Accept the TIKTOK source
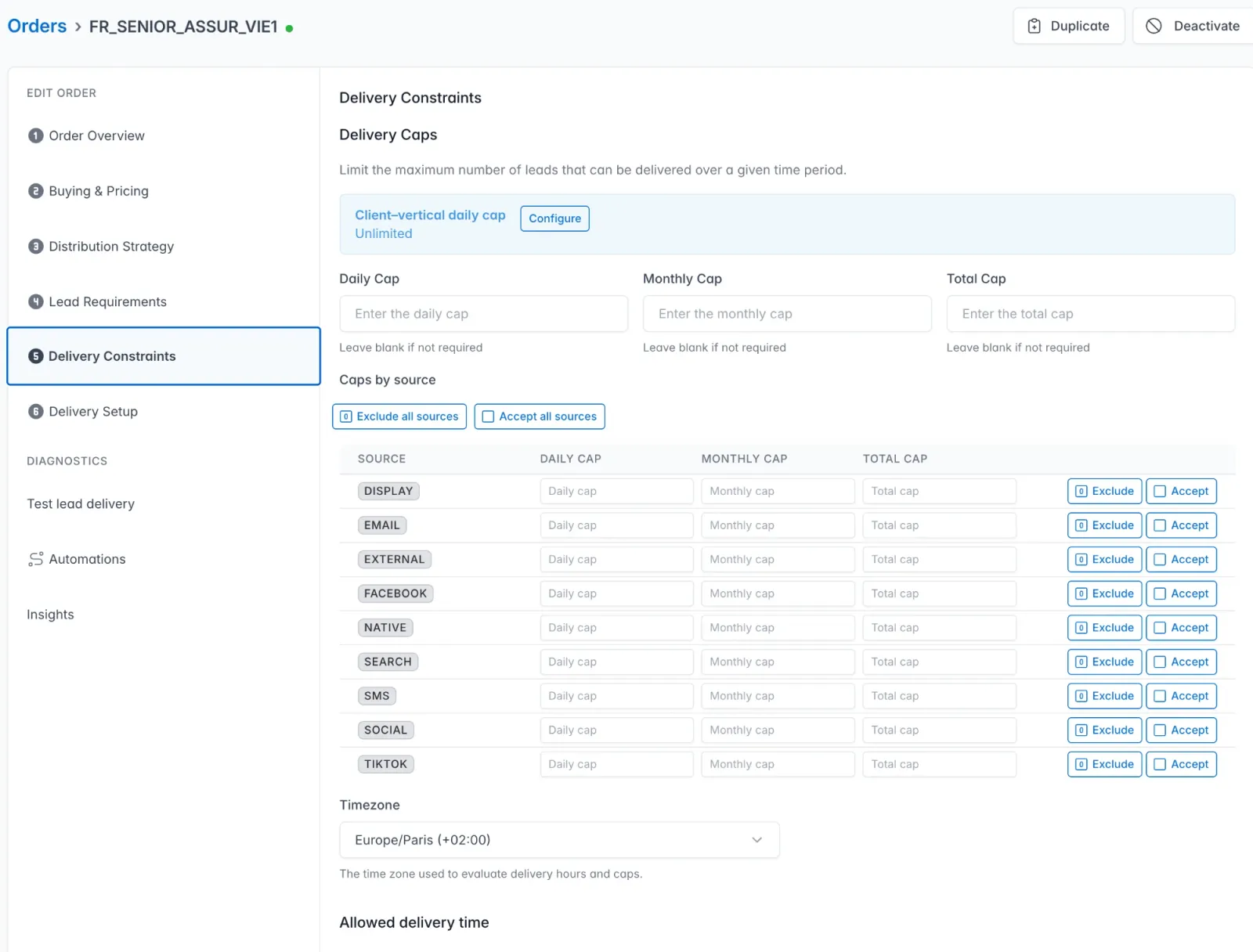The height and width of the screenshot is (952, 1253). (x=1181, y=764)
